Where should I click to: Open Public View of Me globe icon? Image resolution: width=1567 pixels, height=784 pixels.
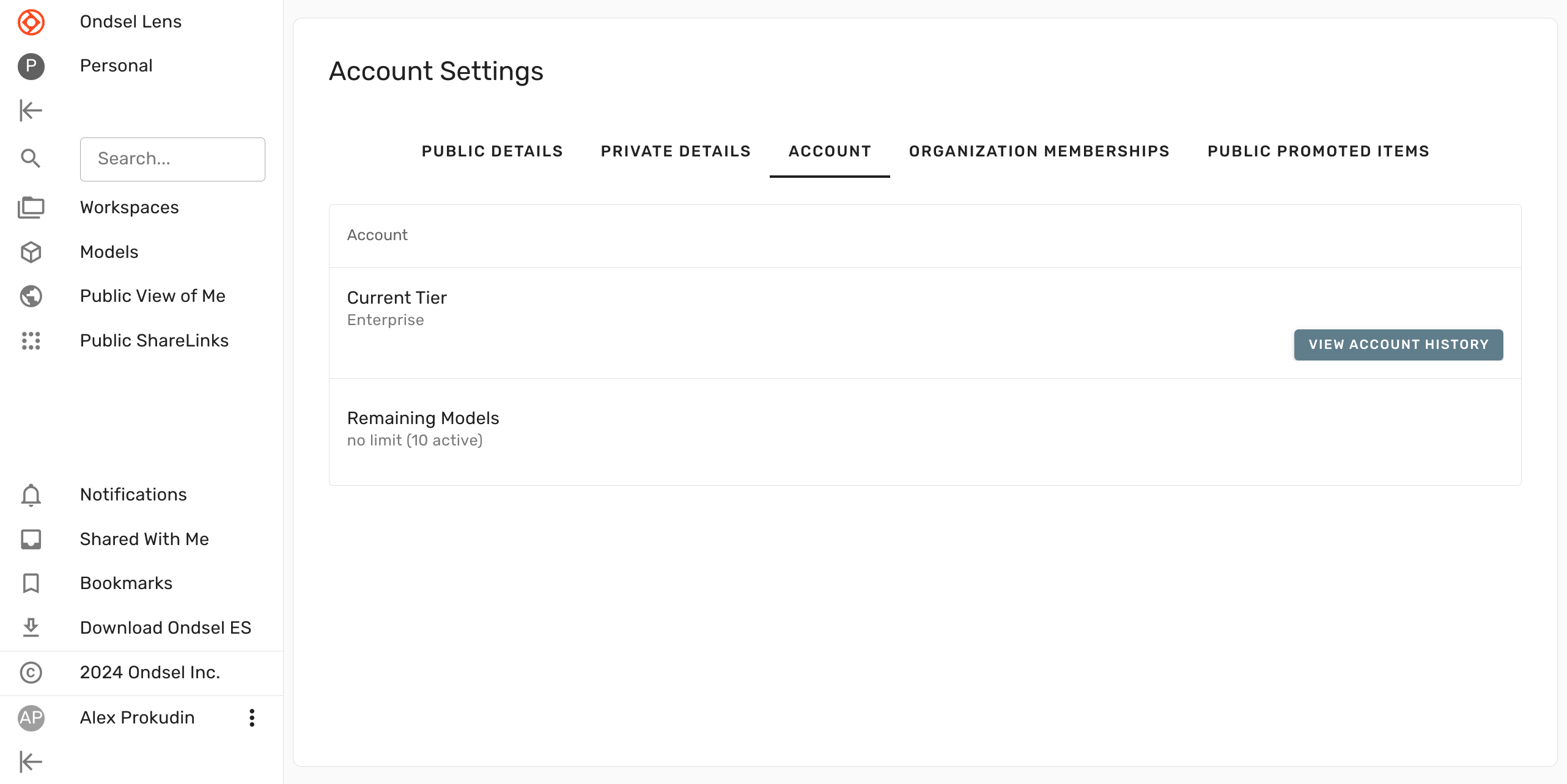pyautogui.click(x=31, y=296)
